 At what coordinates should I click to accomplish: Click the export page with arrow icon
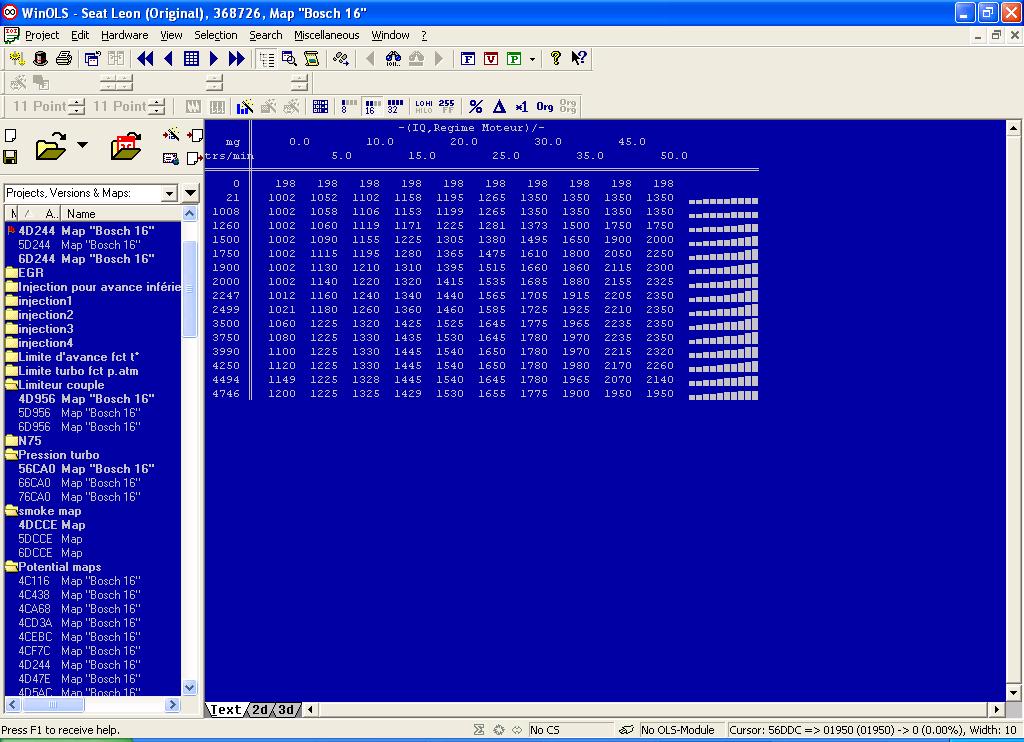click(194, 158)
